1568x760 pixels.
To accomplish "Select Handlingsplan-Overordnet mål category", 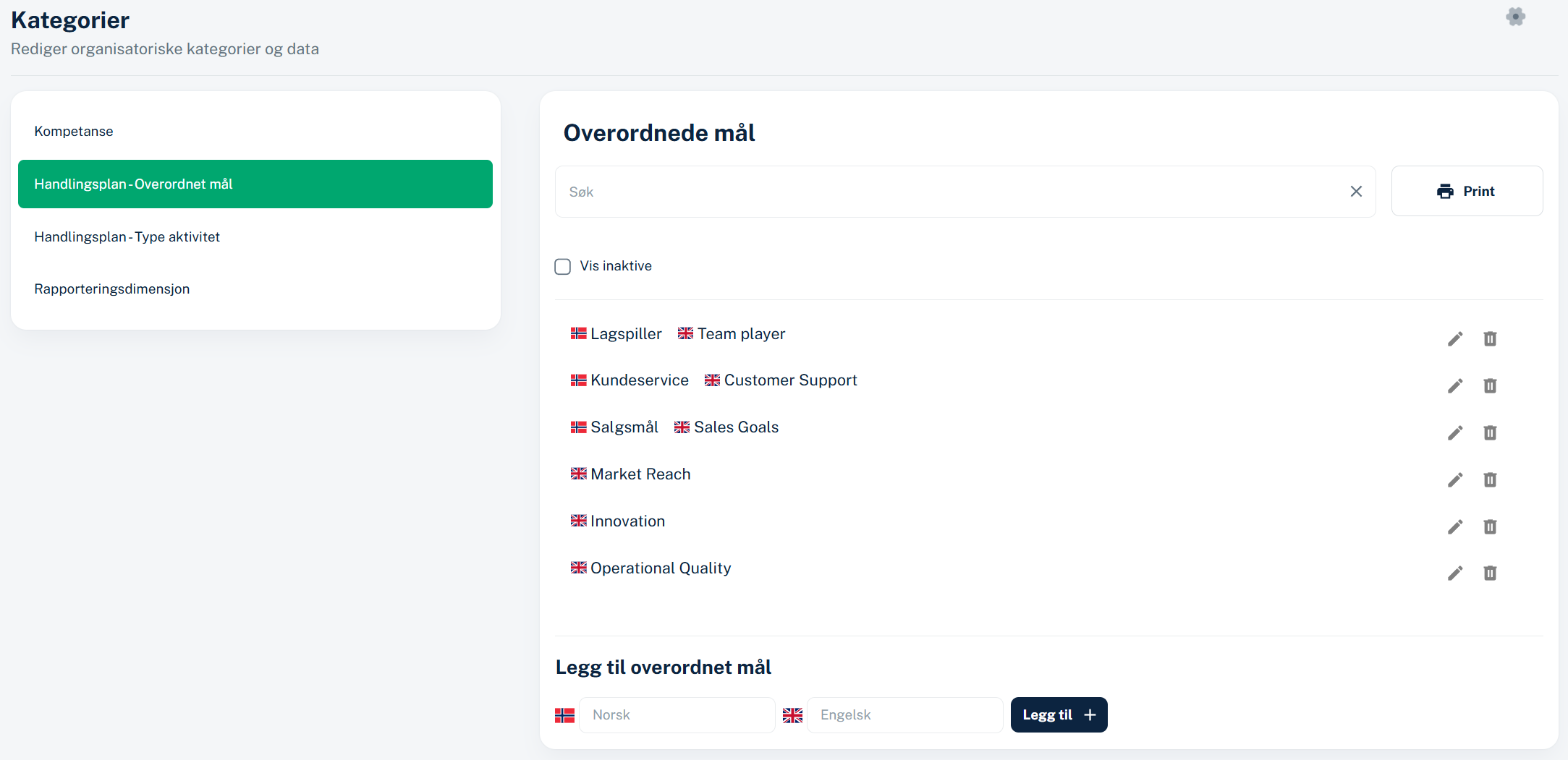I will [255, 184].
